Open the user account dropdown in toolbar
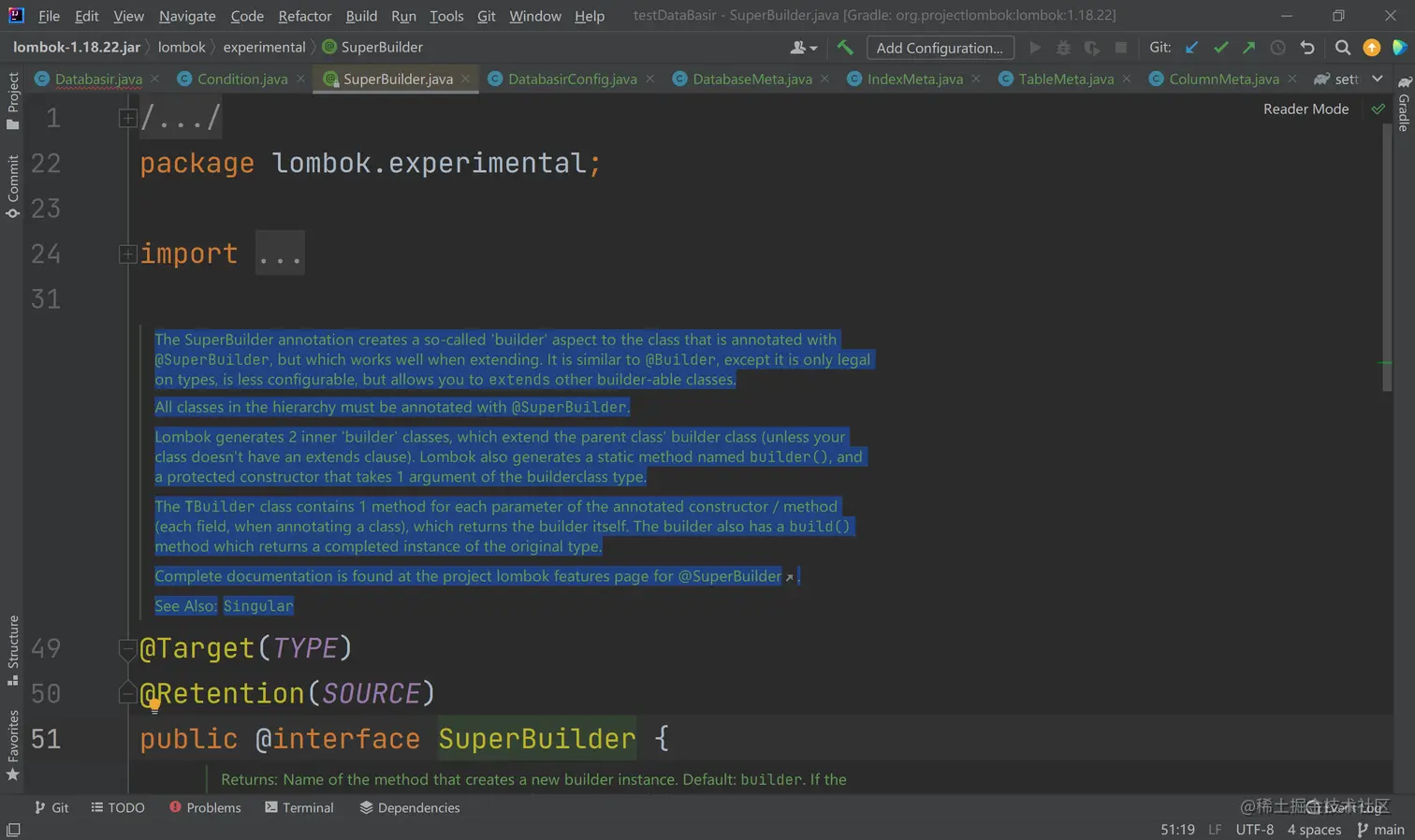Viewport: 1415px width, 840px height. tap(804, 48)
